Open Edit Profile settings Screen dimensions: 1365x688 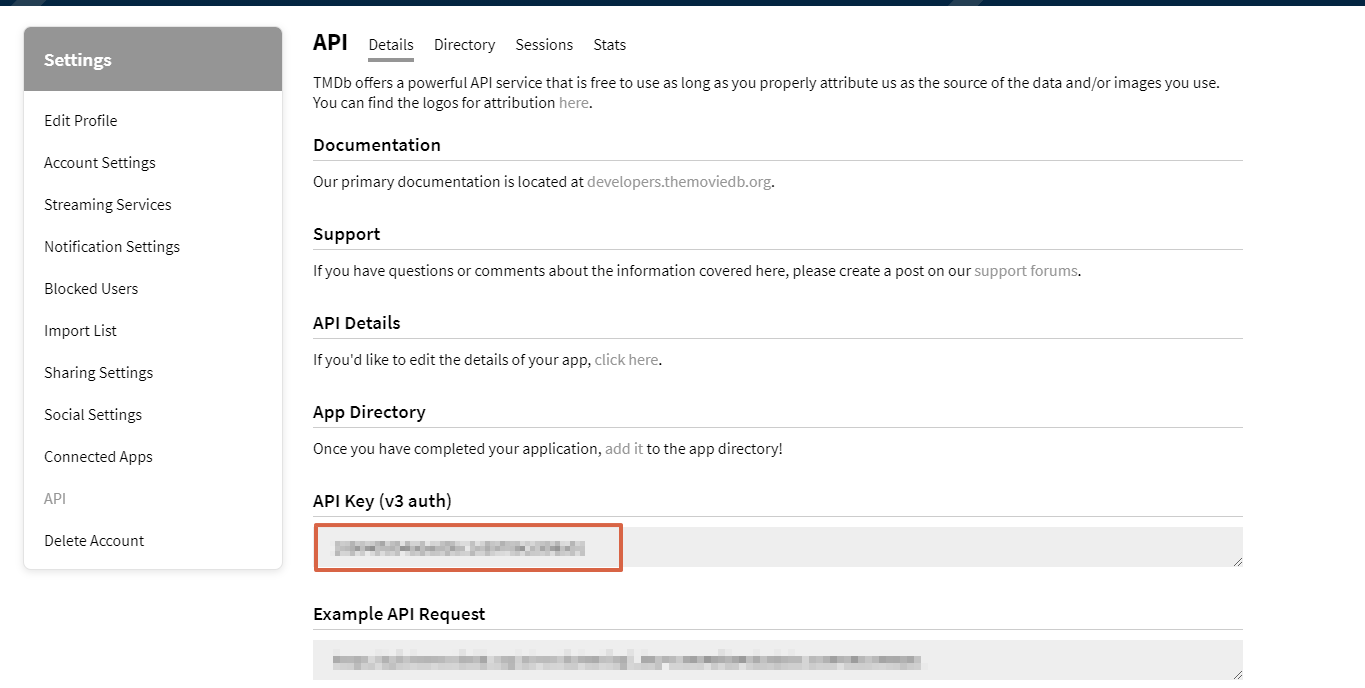point(80,120)
